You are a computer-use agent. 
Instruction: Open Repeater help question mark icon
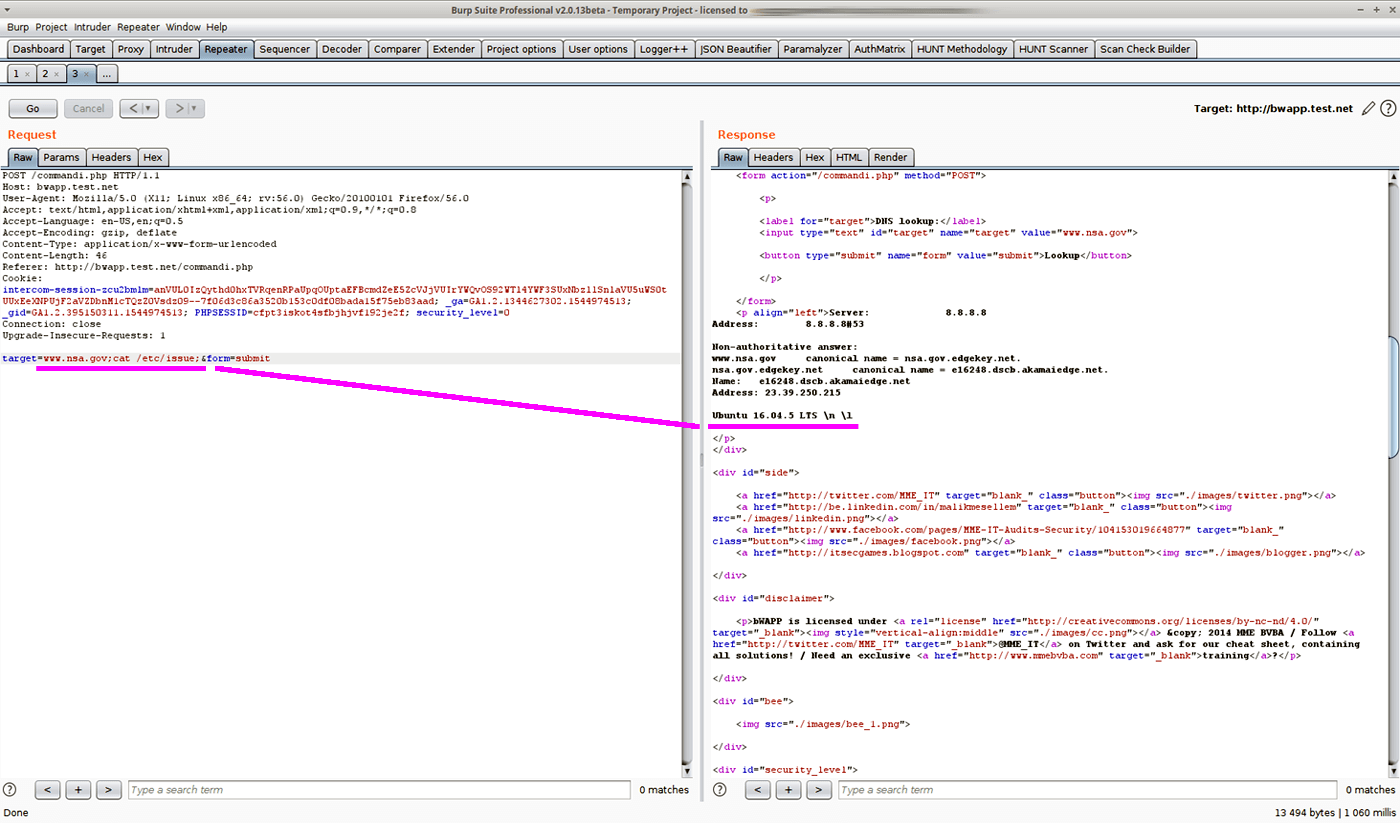tap(1387, 108)
